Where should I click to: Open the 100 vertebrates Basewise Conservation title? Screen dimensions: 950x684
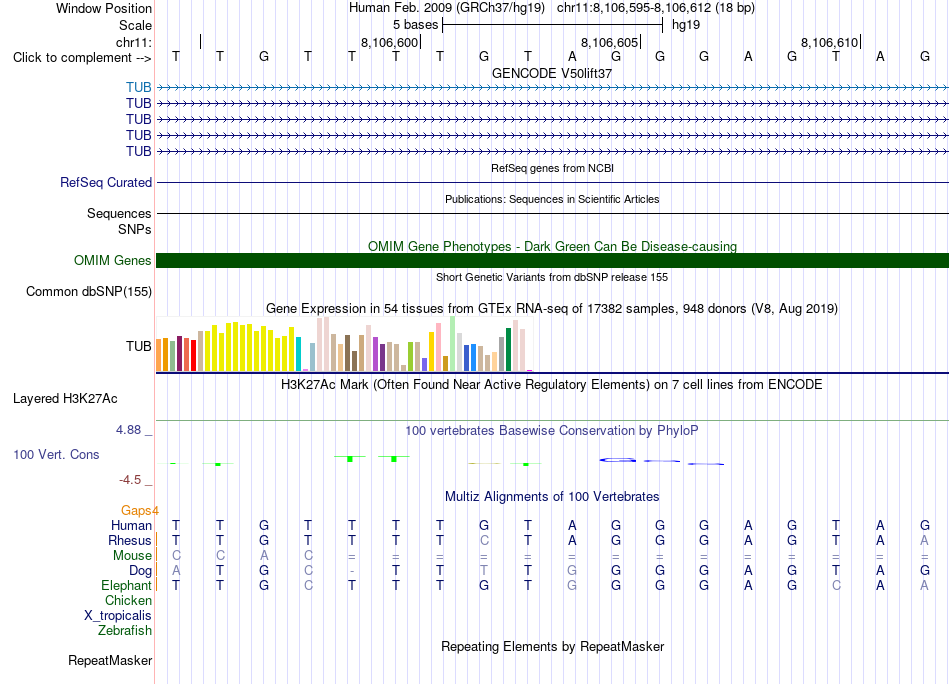[552, 431]
